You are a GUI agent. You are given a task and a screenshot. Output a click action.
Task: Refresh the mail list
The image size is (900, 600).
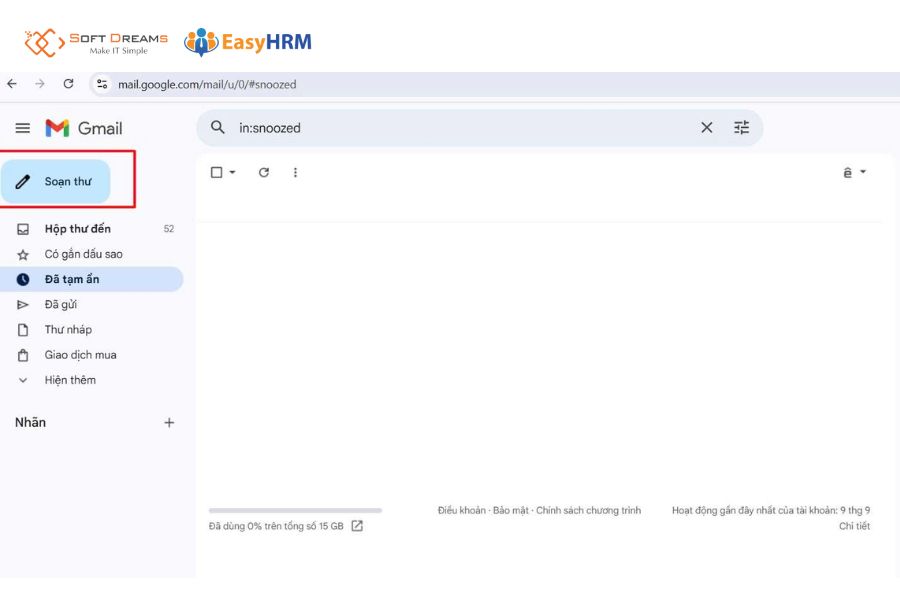pyautogui.click(x=264, y=172)
